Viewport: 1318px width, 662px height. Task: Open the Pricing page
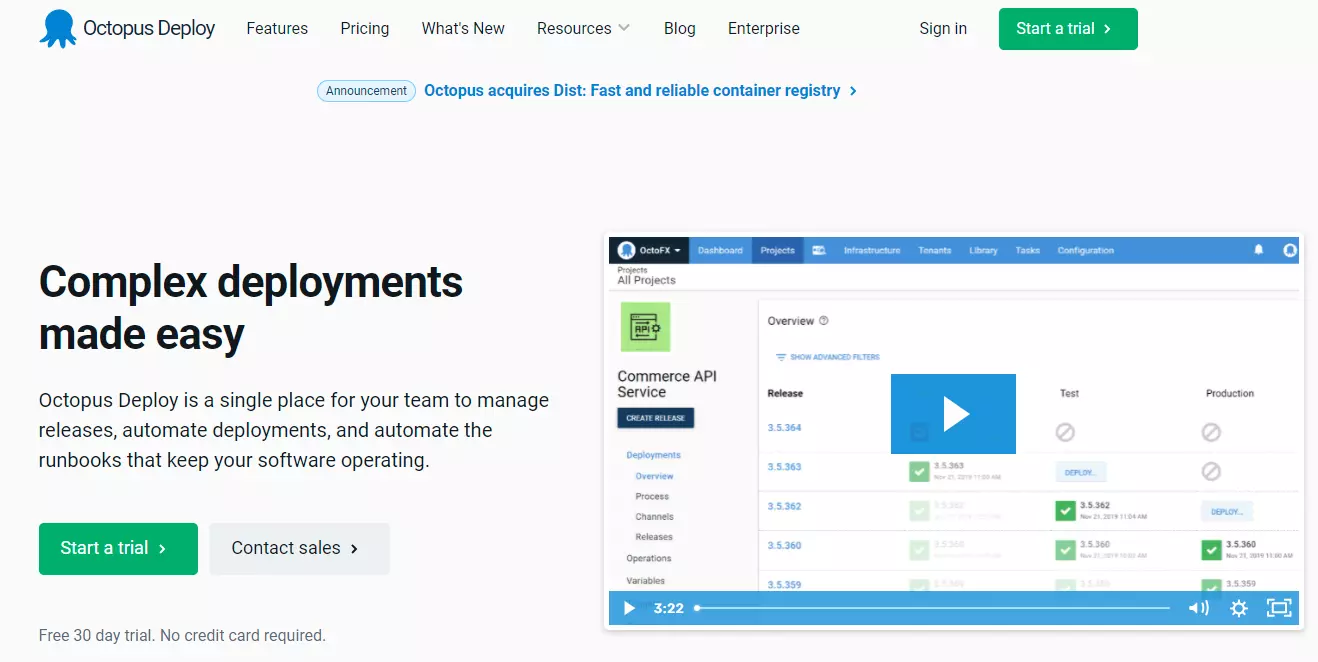point(364,29)
